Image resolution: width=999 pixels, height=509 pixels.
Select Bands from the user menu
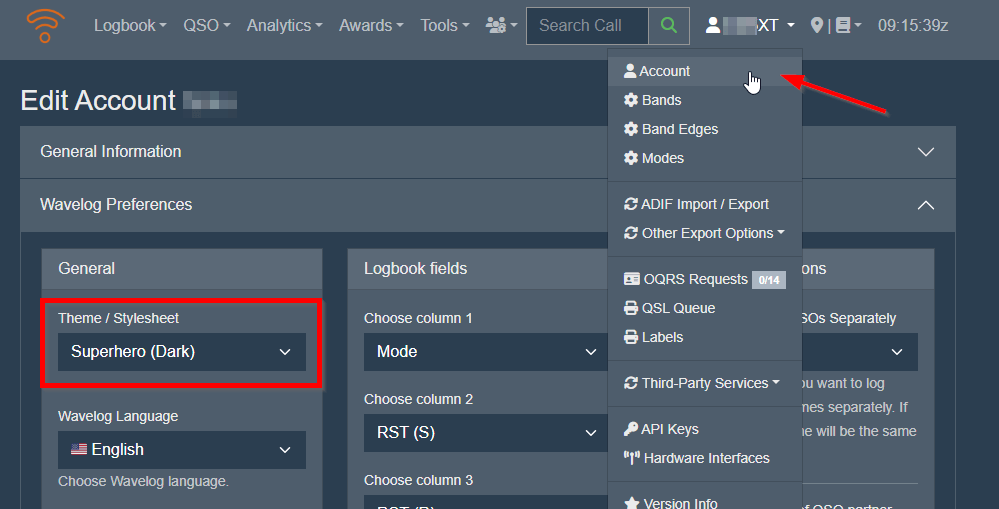pyautogui.click(x=705, y=100)
